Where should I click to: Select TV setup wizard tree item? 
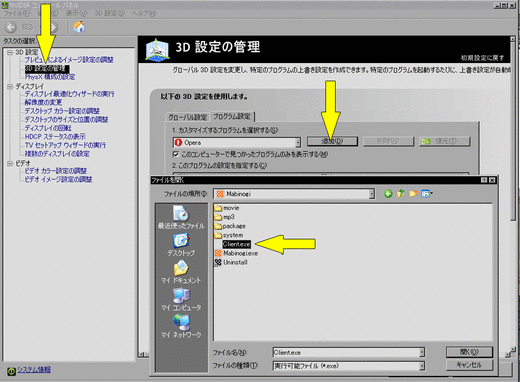coord(65,145)
